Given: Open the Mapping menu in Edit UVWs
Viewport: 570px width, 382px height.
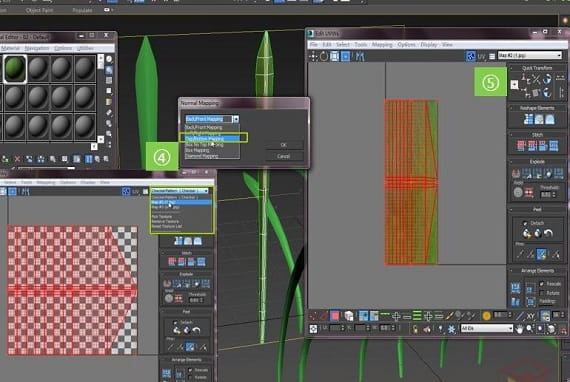Looking at the screenshot, I should 382,44.
